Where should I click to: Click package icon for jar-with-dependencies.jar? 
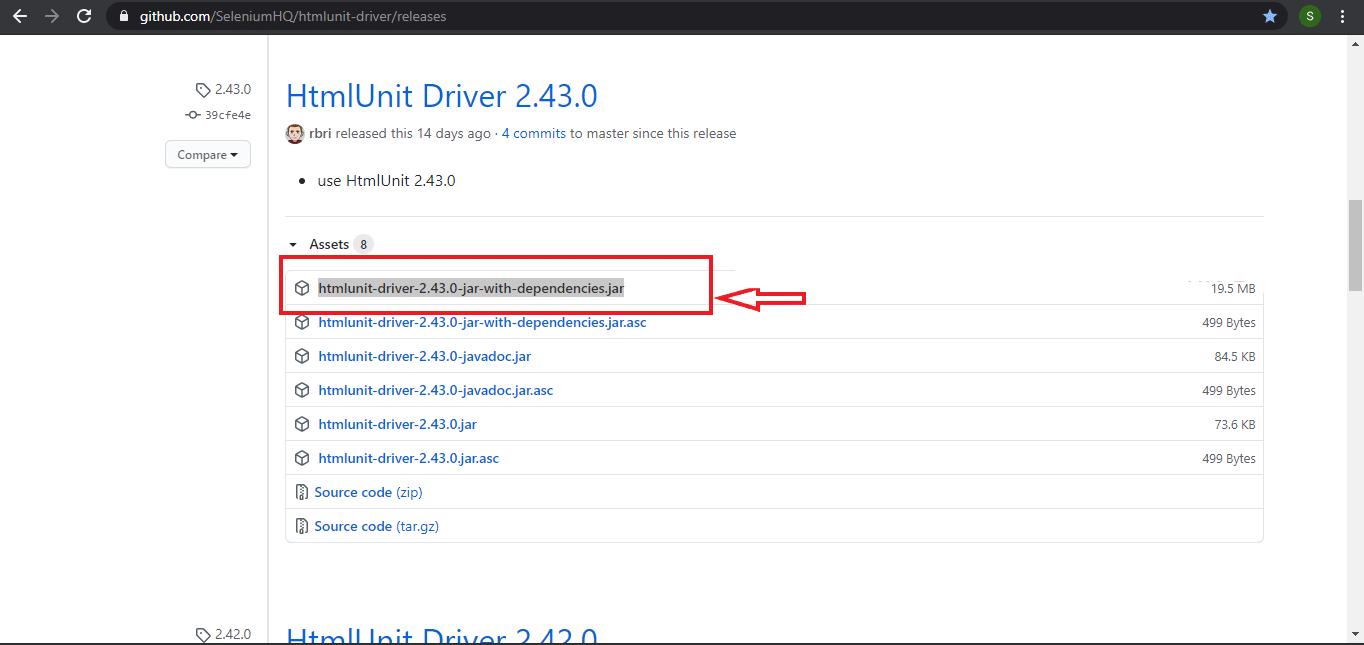(302, 288)
